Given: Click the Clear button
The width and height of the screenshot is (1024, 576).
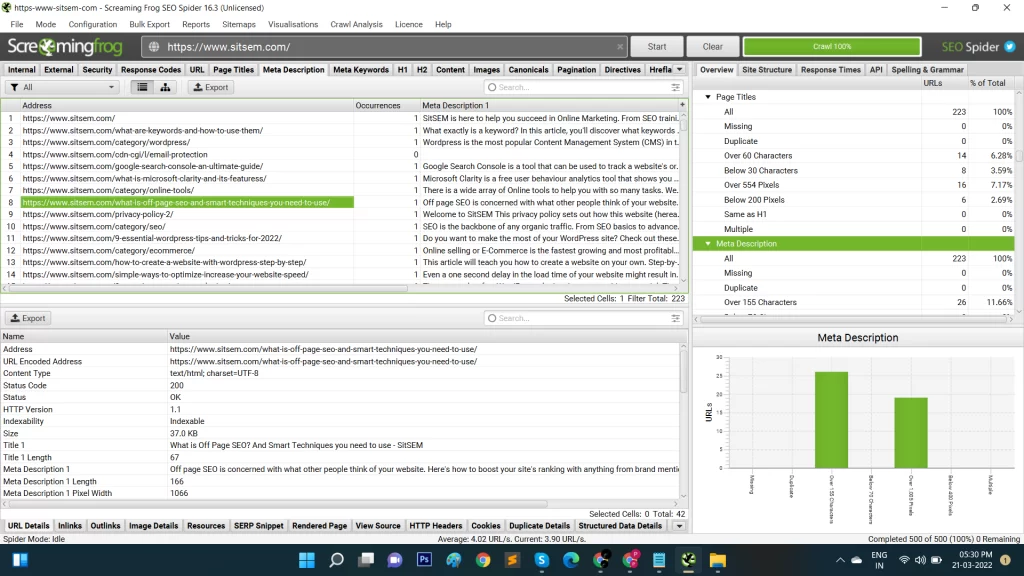Looking at the screenshot, I should tap(712, 47).
